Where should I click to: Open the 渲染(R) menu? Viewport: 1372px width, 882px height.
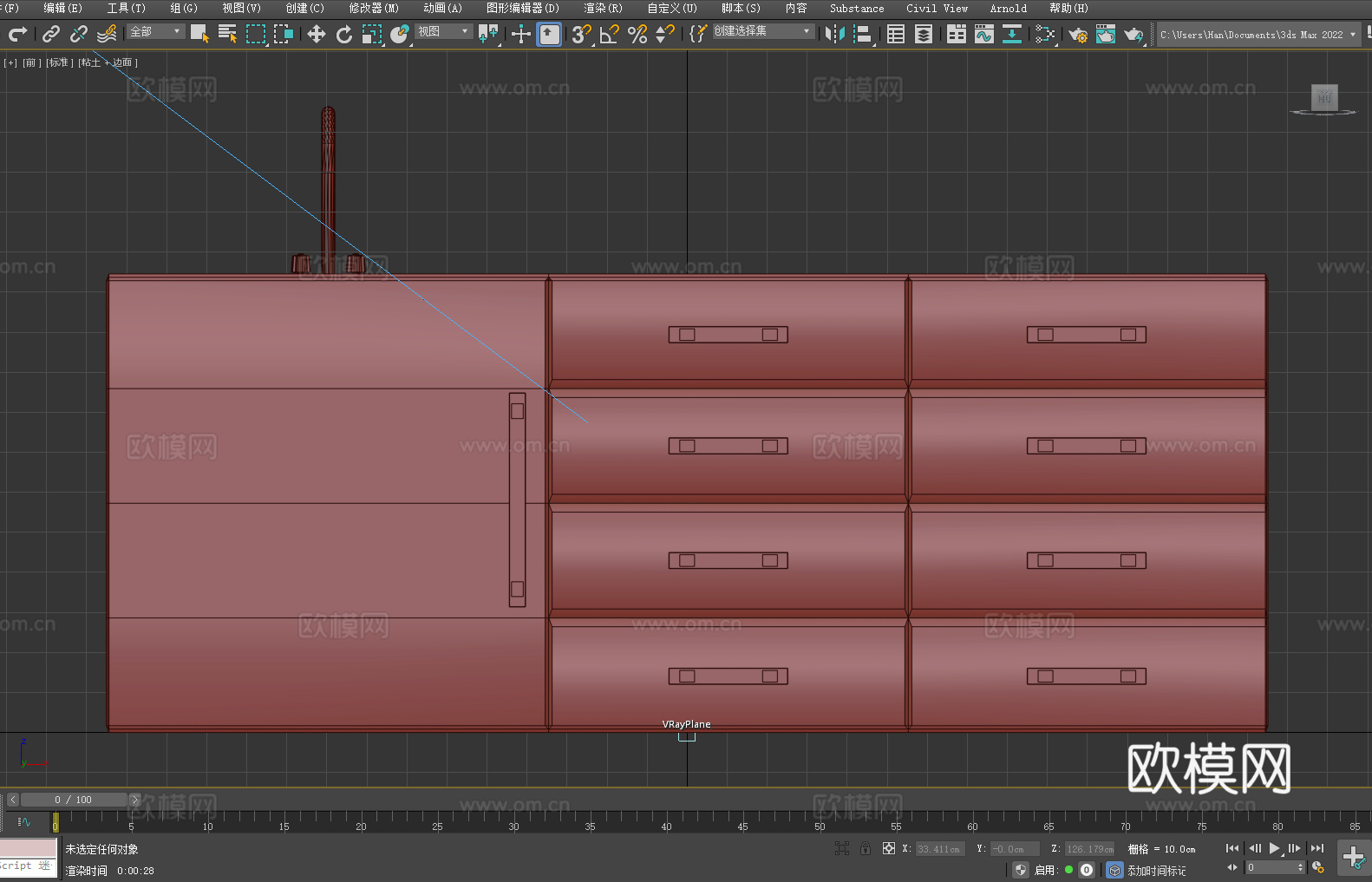(x=603, y=8)
